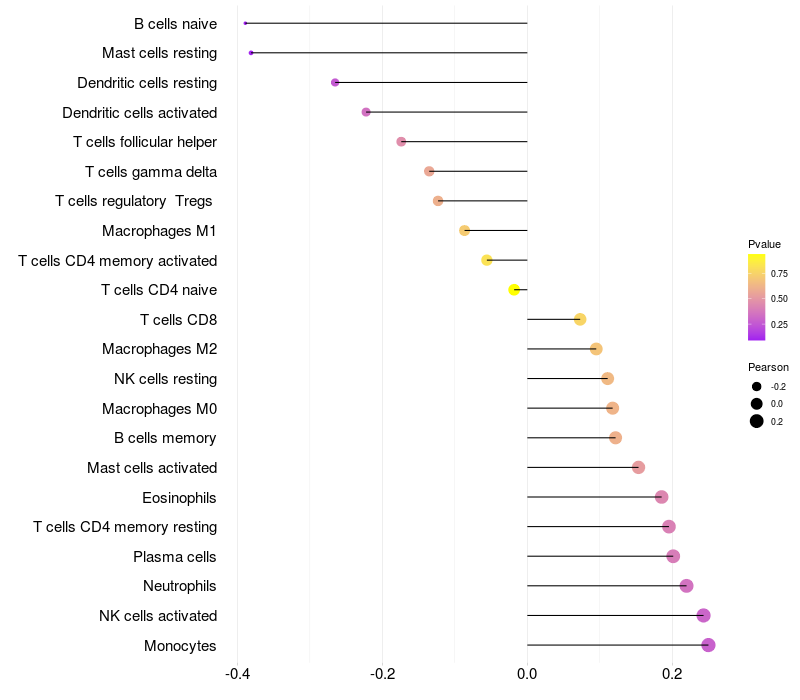The image size is (800, 700).
Task: Click the Macrophages M1 label
Action: coord(159,231)
